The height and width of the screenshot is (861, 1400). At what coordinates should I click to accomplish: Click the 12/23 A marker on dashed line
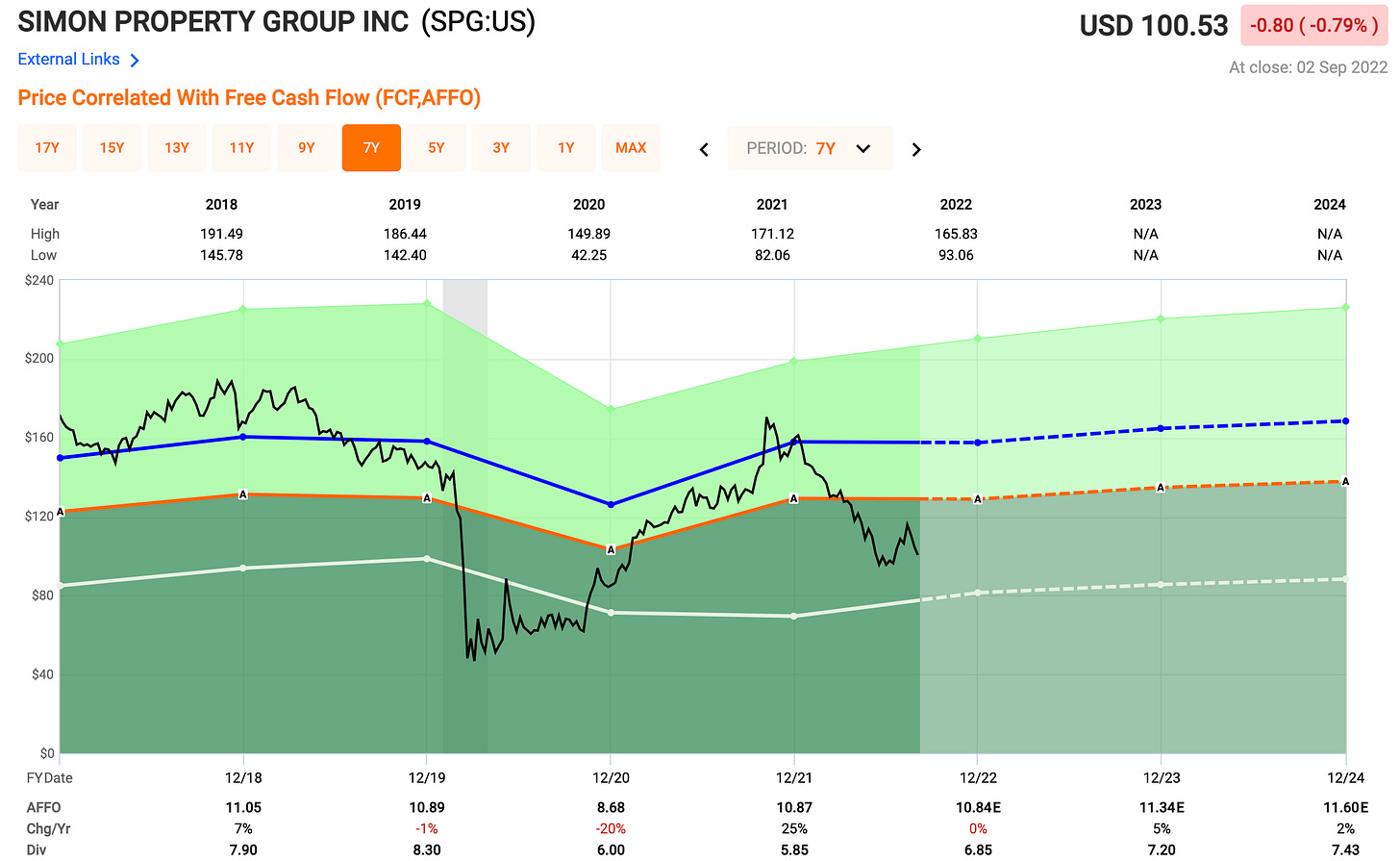1162,488
